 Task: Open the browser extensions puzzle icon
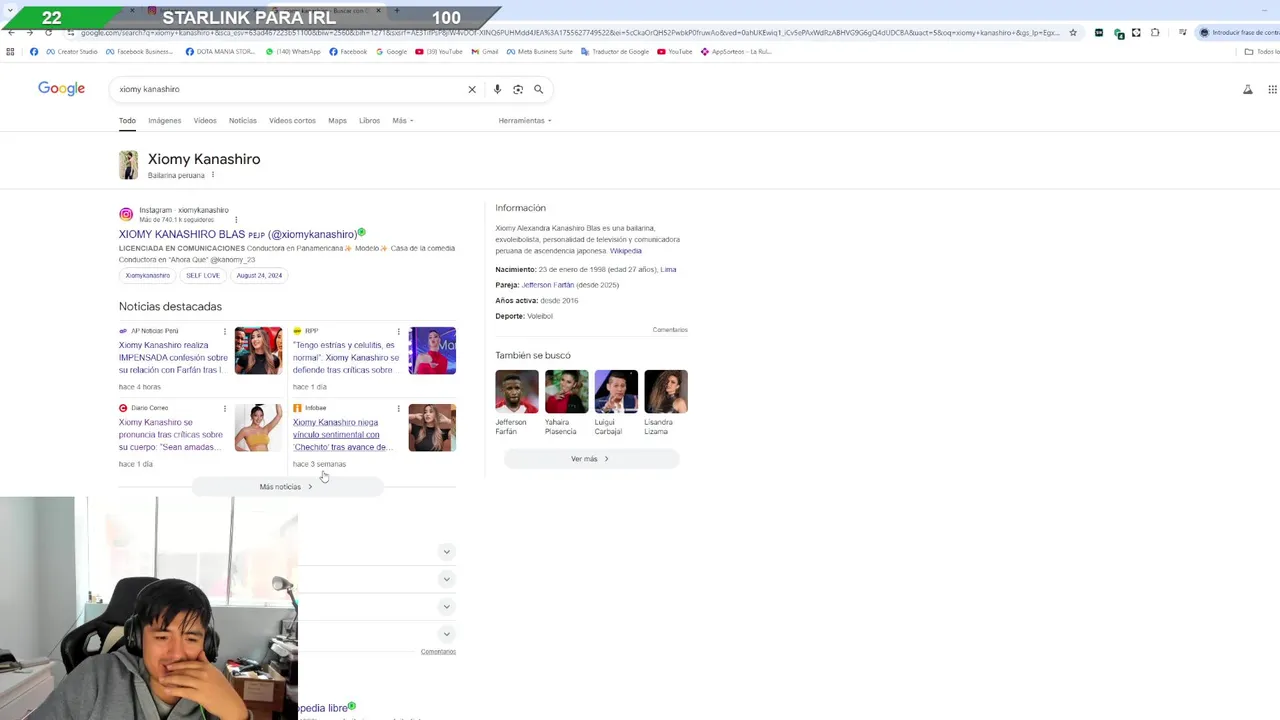1155,32
